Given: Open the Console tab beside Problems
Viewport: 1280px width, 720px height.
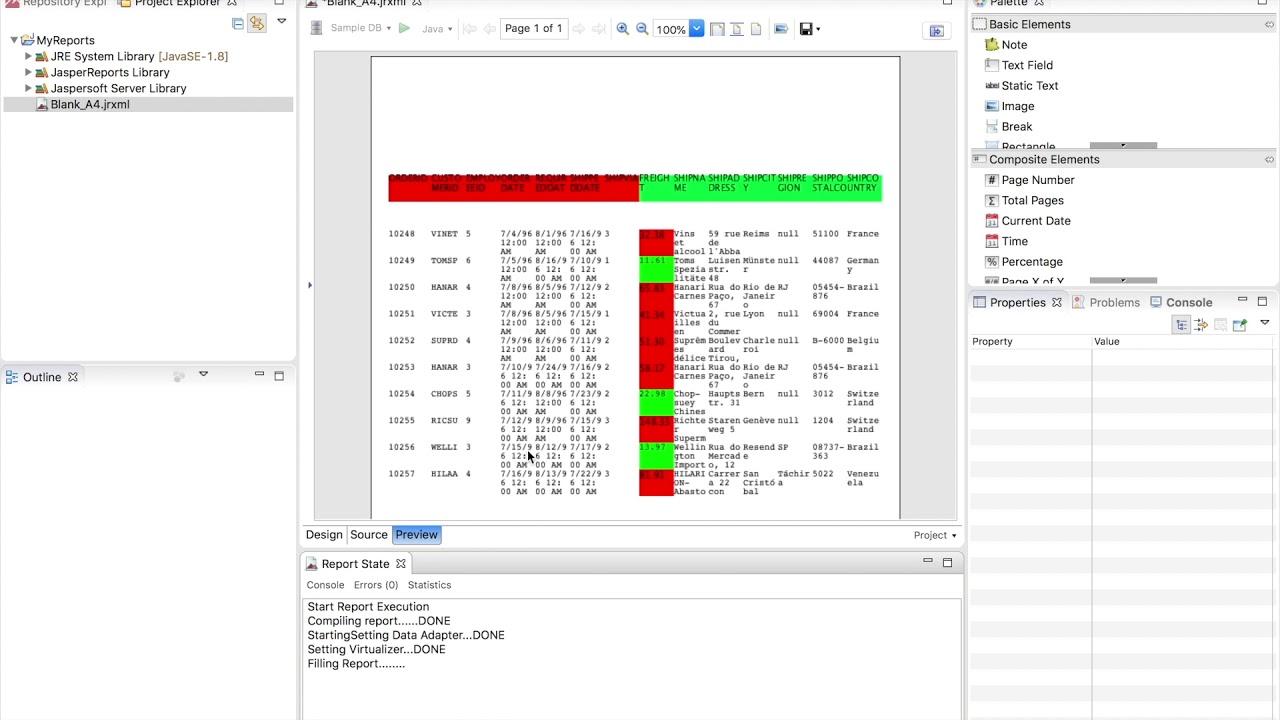Looking at the screenshot, I should click(1181, 302).
